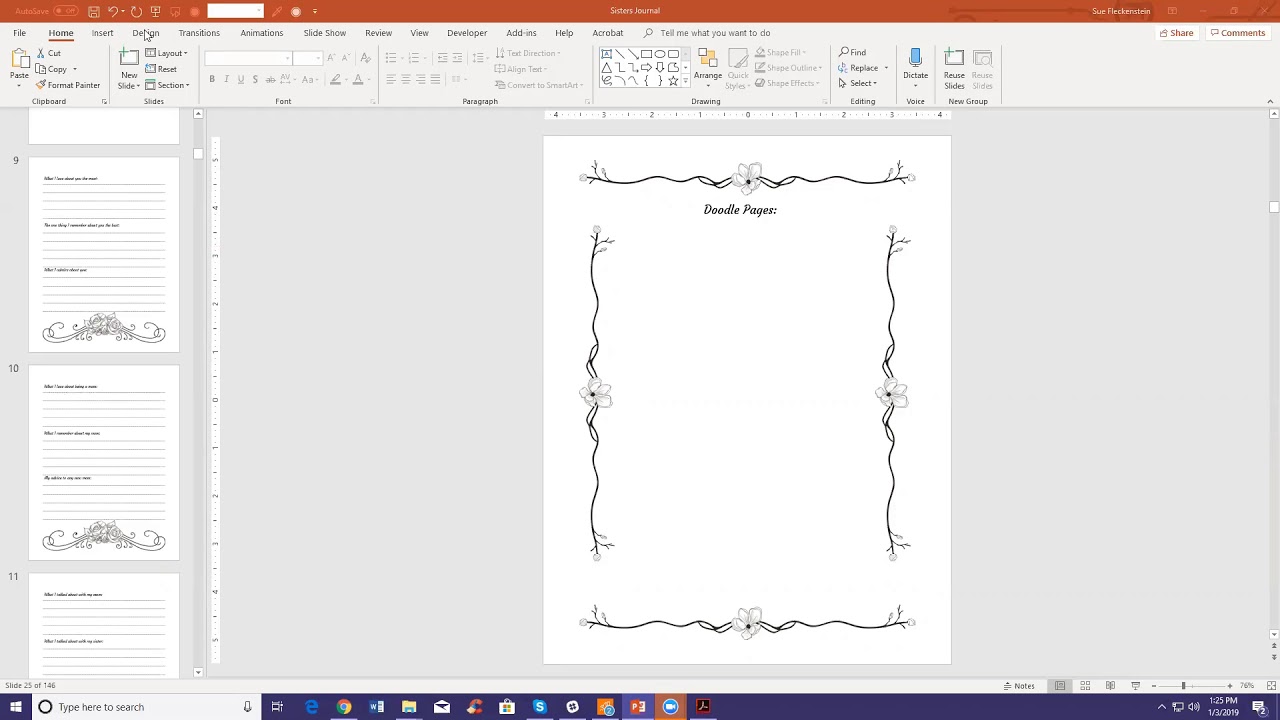Viewport: 1280px width, 720px height.
Task: Open Word from the taskbar
Action: [x=377, y=707]
